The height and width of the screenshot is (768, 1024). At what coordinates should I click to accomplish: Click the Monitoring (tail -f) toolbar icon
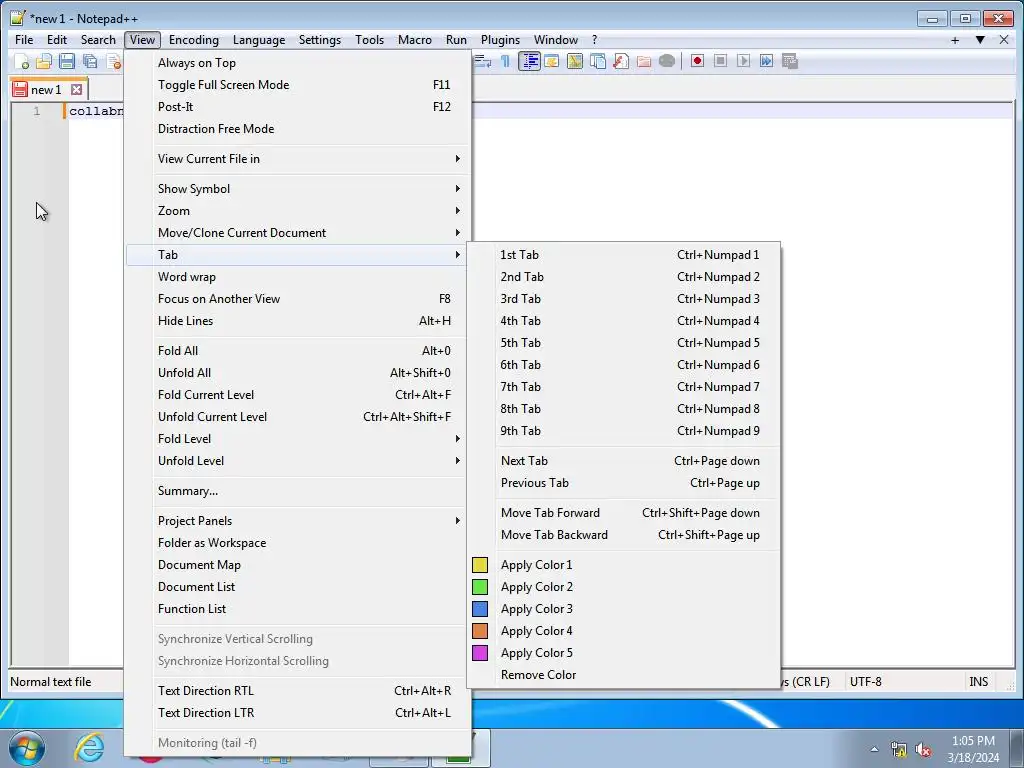[x=667, y=61]
